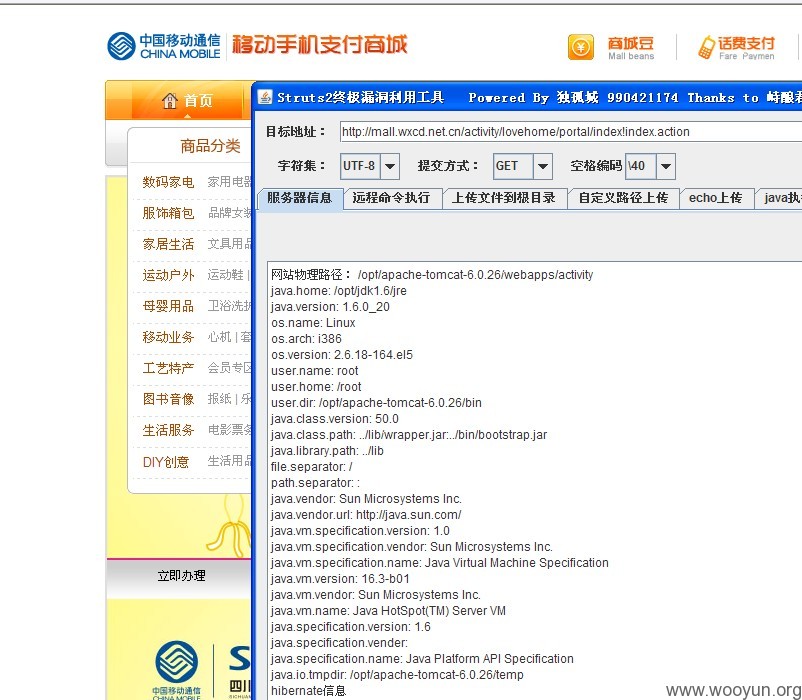Click the java.vm.specification.name line
The image size is (802, 700).
(440, 563)
